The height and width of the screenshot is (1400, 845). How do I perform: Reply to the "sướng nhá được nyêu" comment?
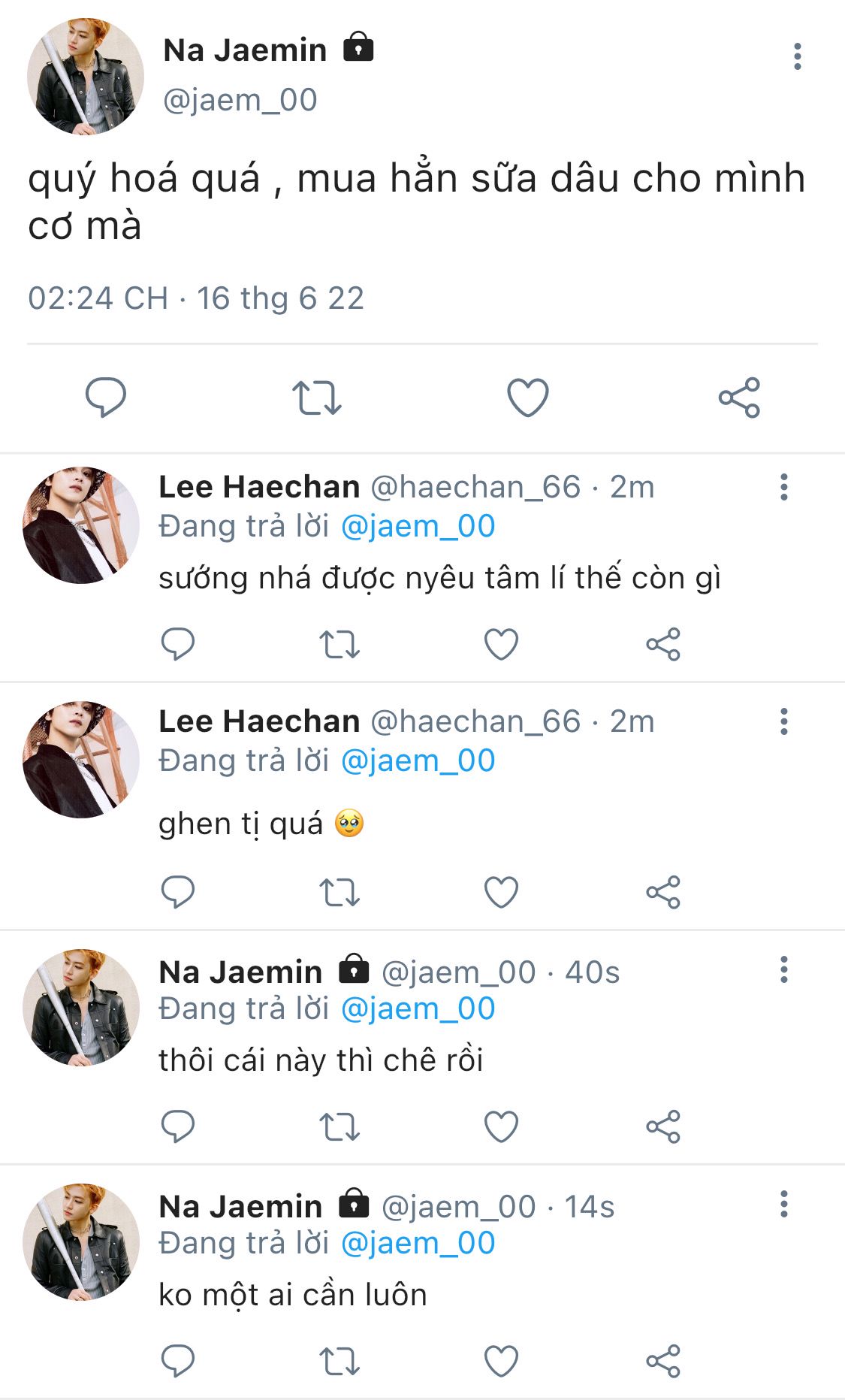coord(178,644)
